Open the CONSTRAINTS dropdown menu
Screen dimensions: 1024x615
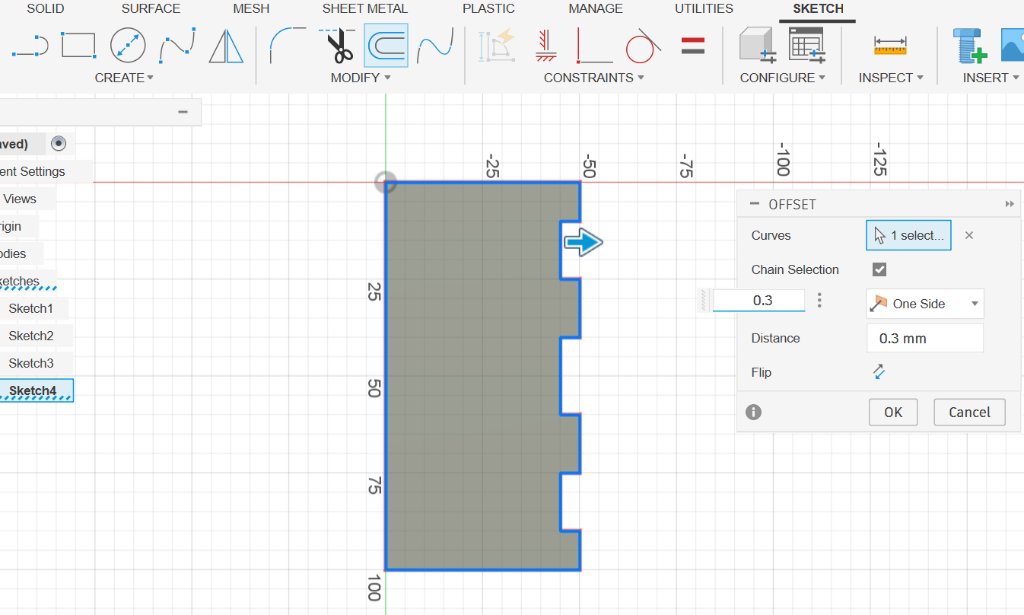[x=594, y=78]
